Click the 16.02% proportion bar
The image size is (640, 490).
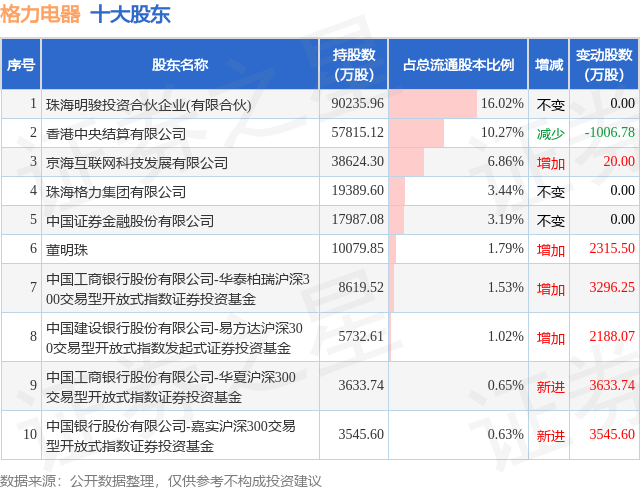coord(433,104)
